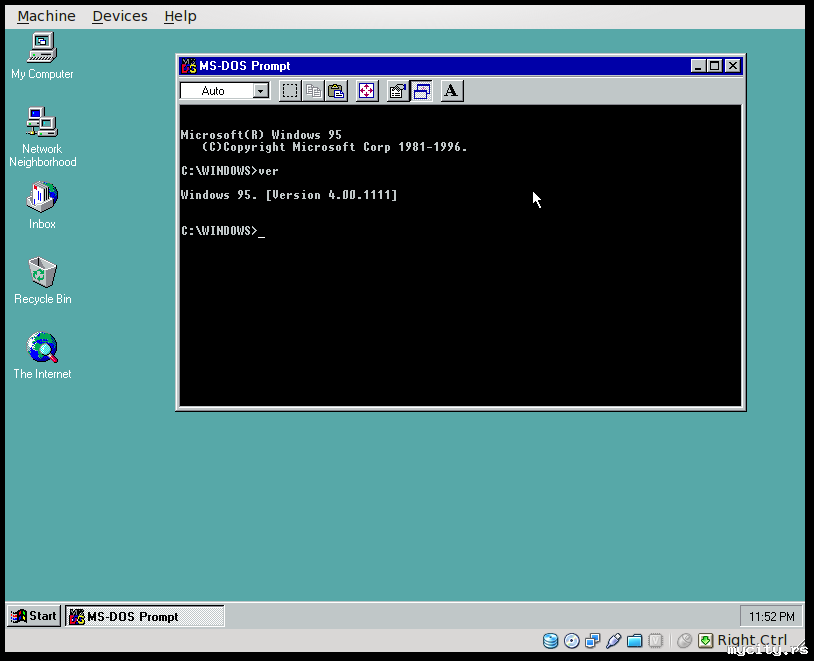Image resolution: width=814 pixels, height=661 pixels.
Task: Select the Recycle Bin desktop icon
Action: coord(42,280)
